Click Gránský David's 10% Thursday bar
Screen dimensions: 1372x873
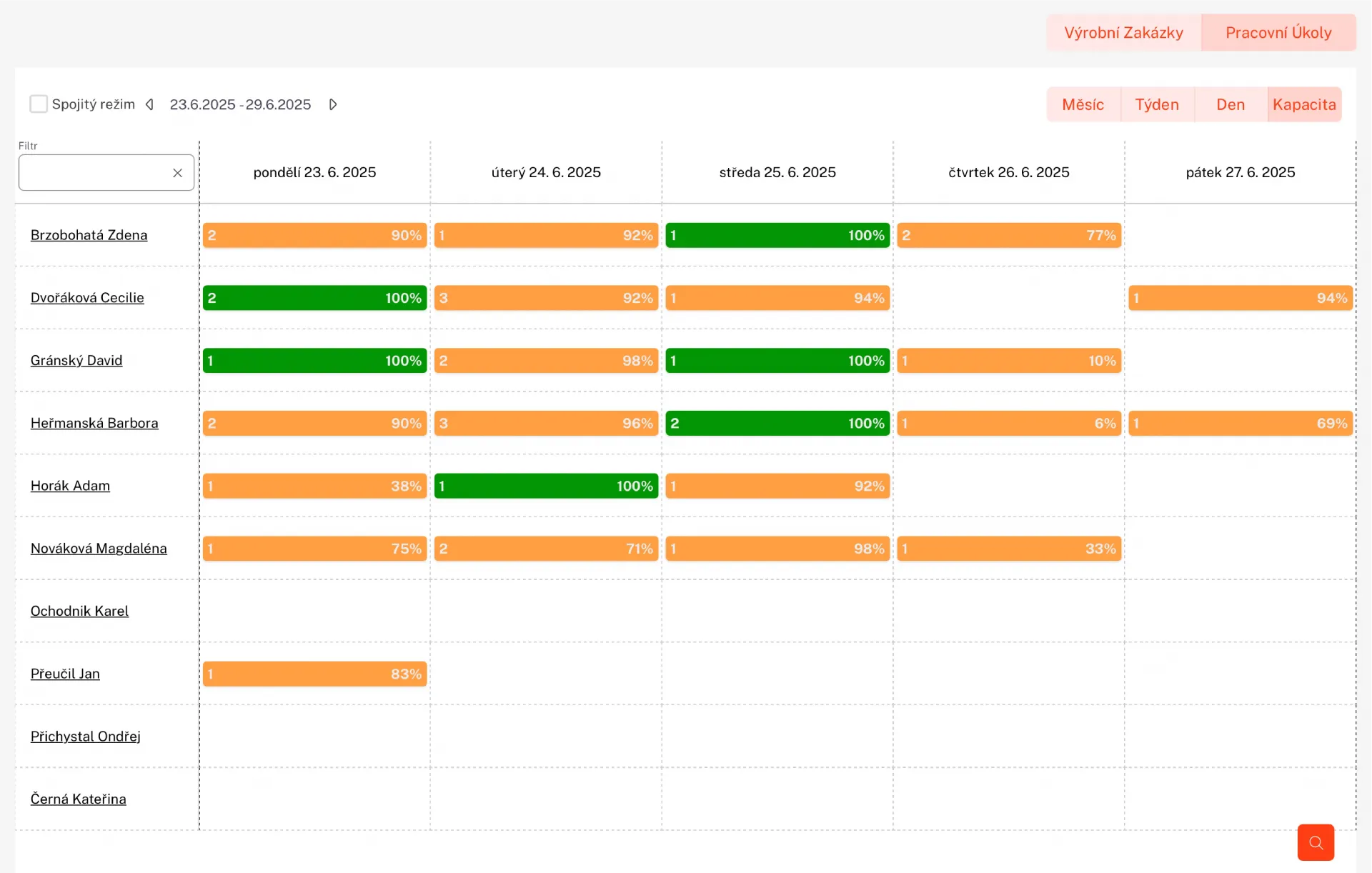(1008, 361)
